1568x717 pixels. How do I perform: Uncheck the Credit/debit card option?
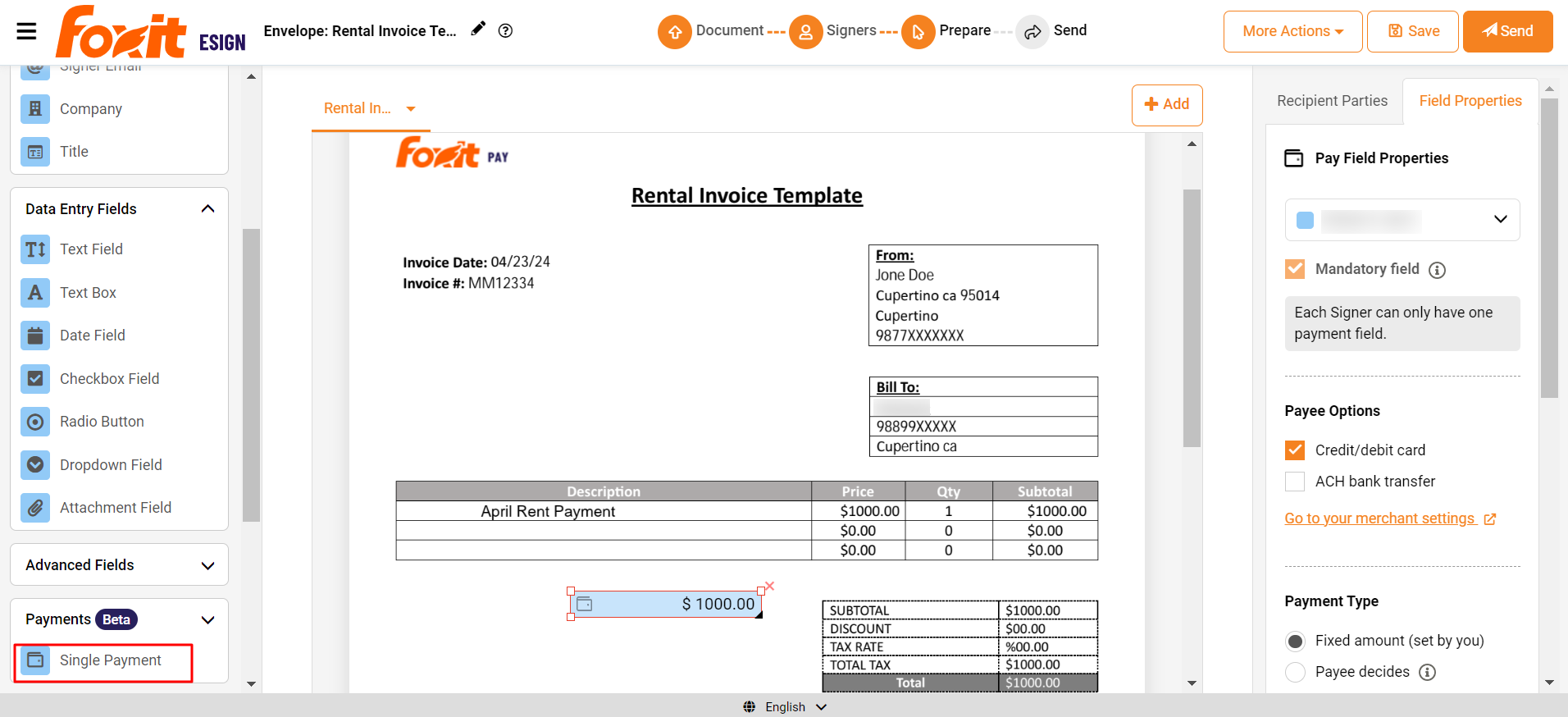coord(1295,450)
